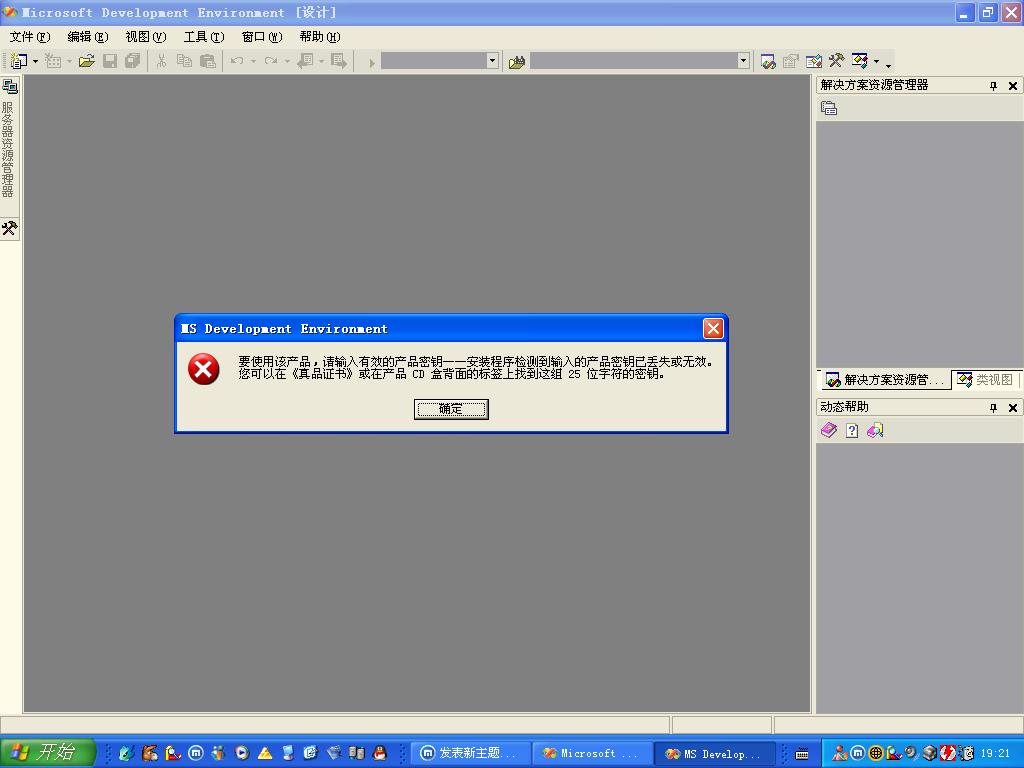Image resolution: width=1024 pixels, height=768 pixels.
Task: Click the Windows 开始 start button
Action: click(48, 752)
